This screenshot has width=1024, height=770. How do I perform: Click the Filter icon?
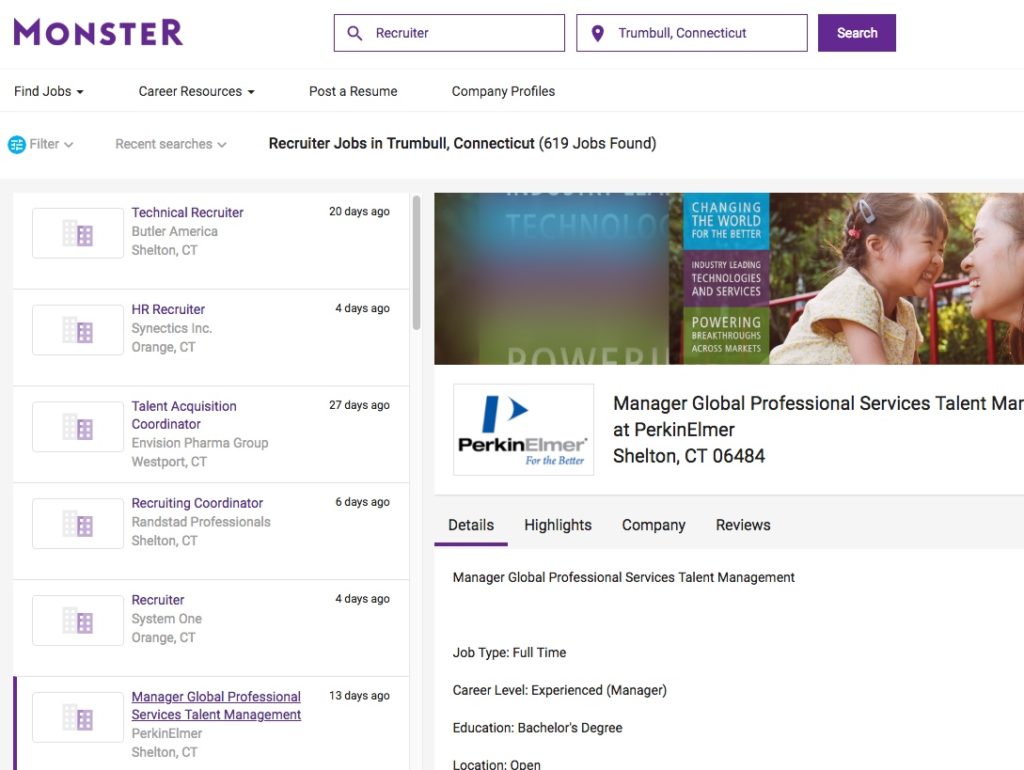pos(17,144)
